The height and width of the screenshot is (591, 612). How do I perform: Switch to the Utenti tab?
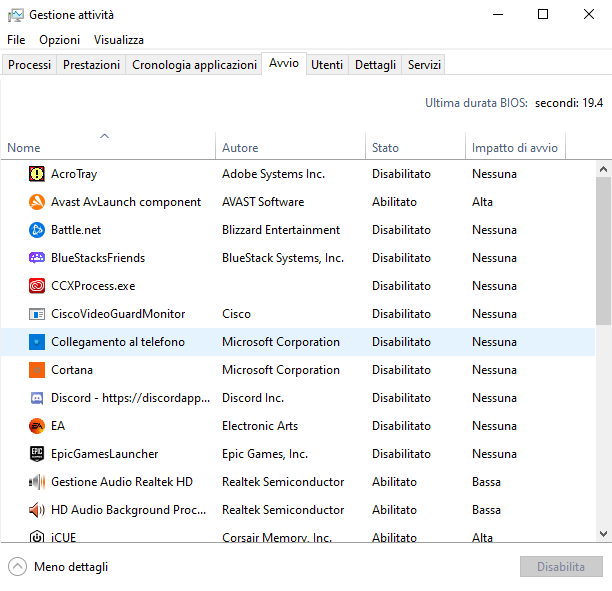pos(327,64)
